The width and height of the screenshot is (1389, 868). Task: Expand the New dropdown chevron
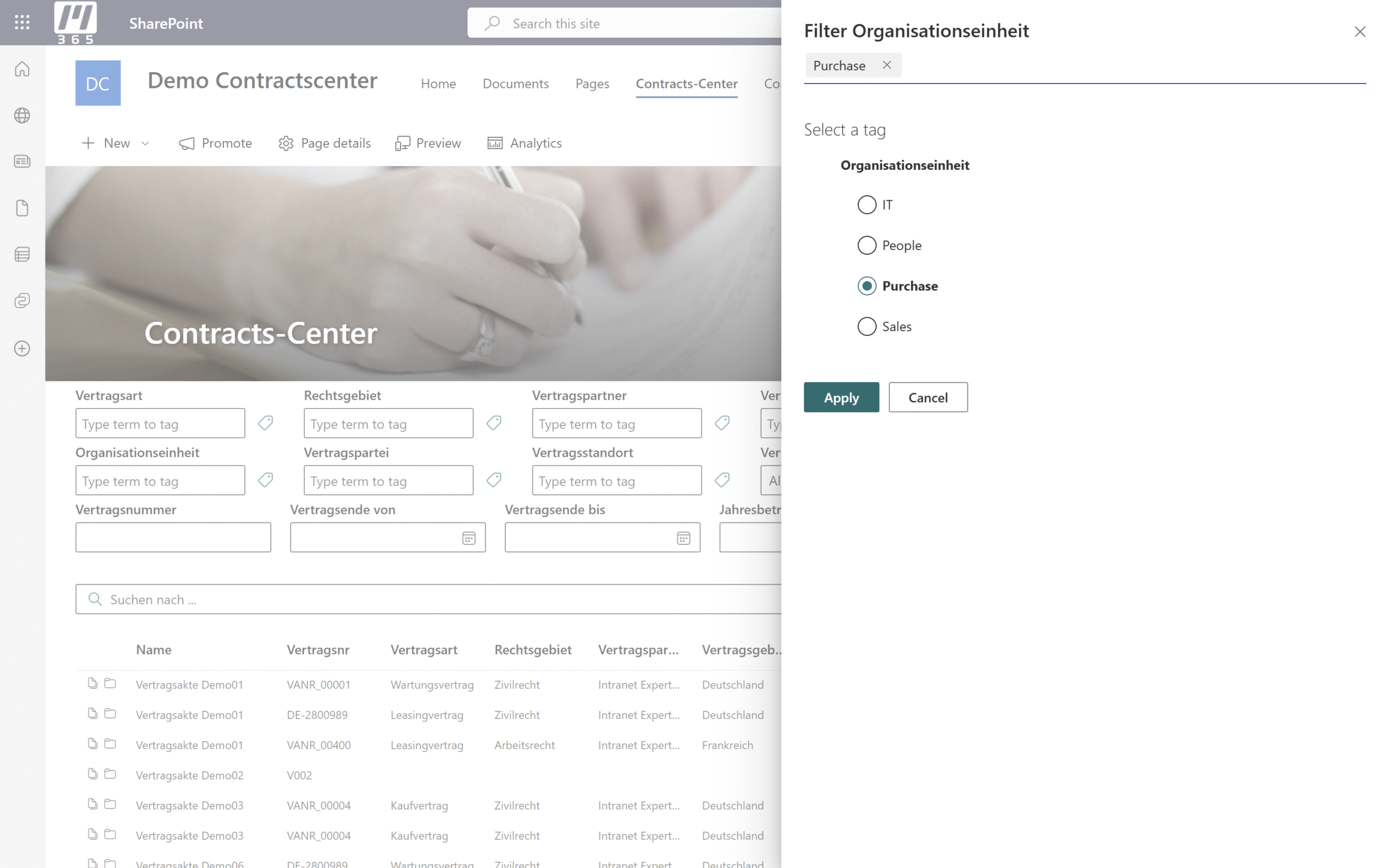tap(145, 144)
